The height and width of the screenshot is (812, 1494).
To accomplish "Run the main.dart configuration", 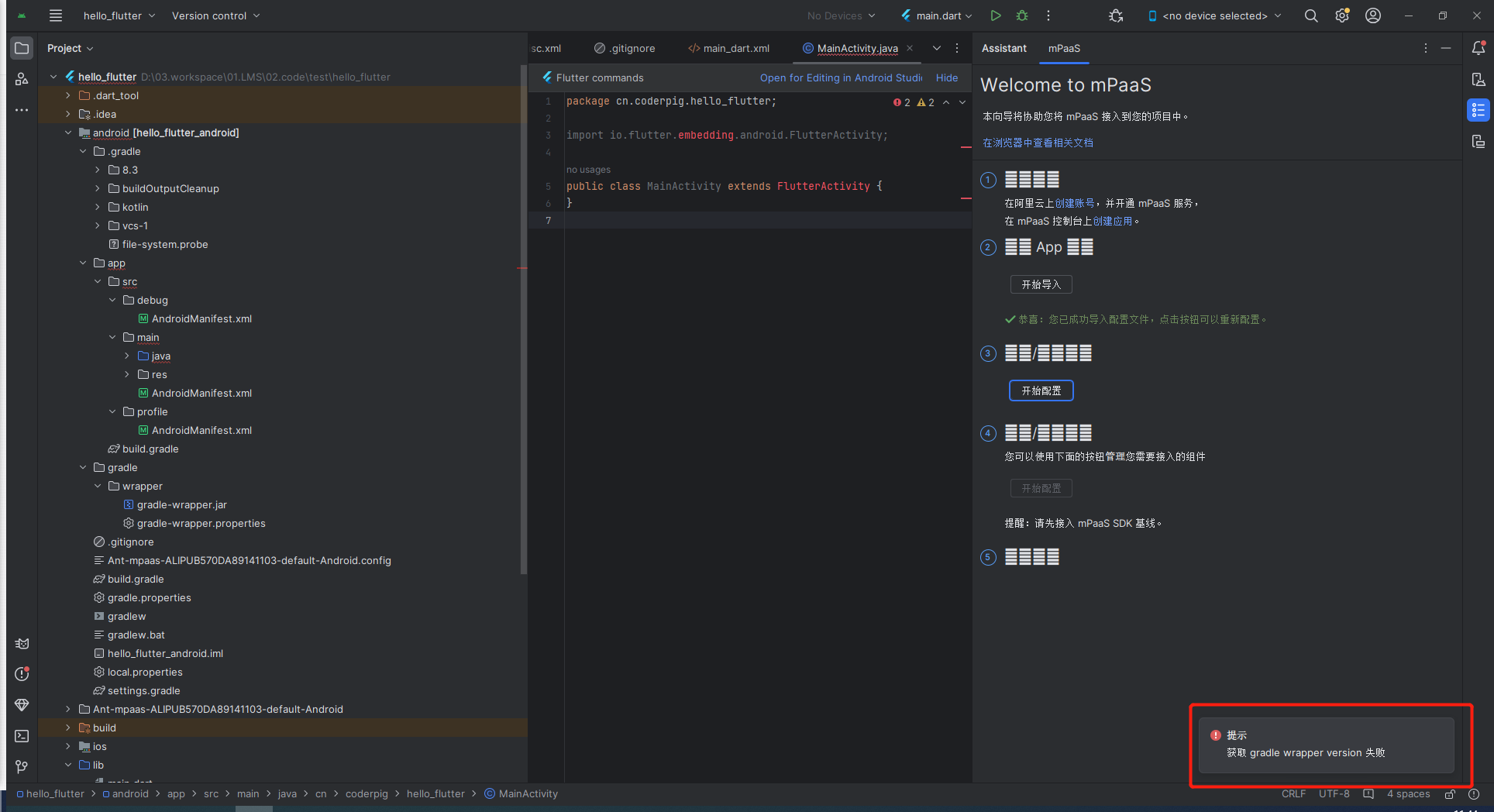I will pos(996,15).
